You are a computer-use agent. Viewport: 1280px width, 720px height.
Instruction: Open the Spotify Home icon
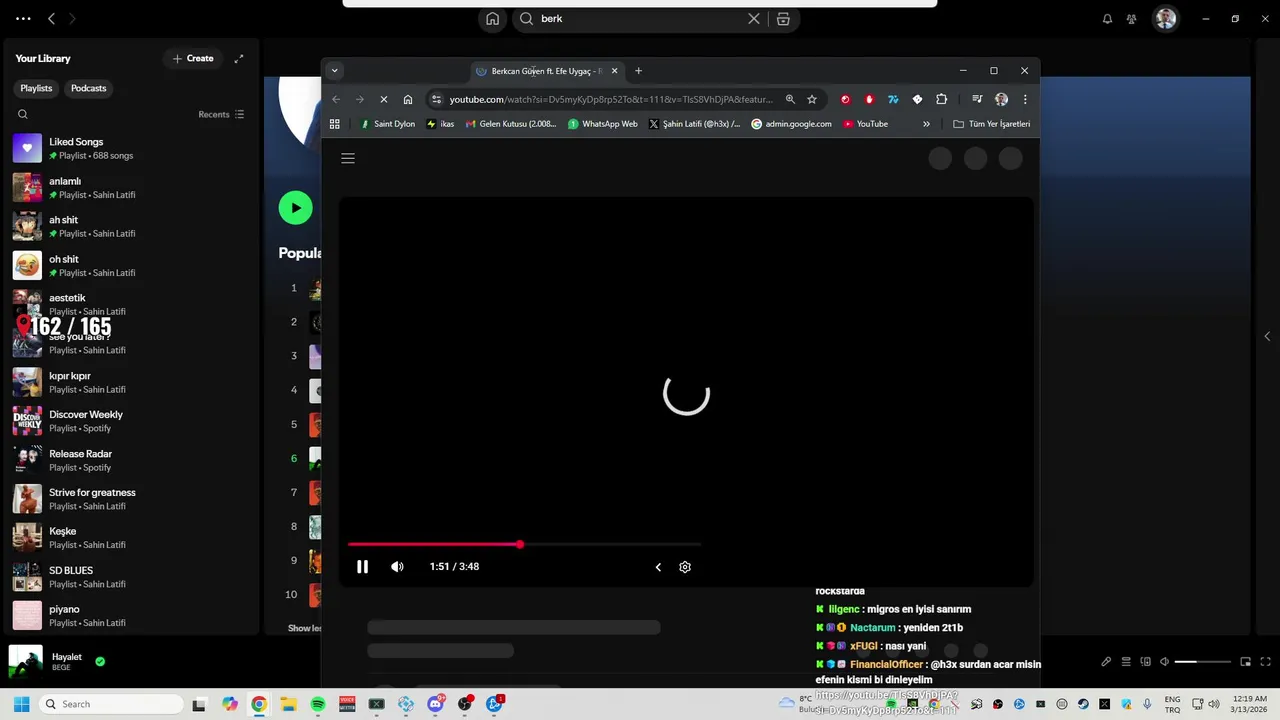[493, 19]
